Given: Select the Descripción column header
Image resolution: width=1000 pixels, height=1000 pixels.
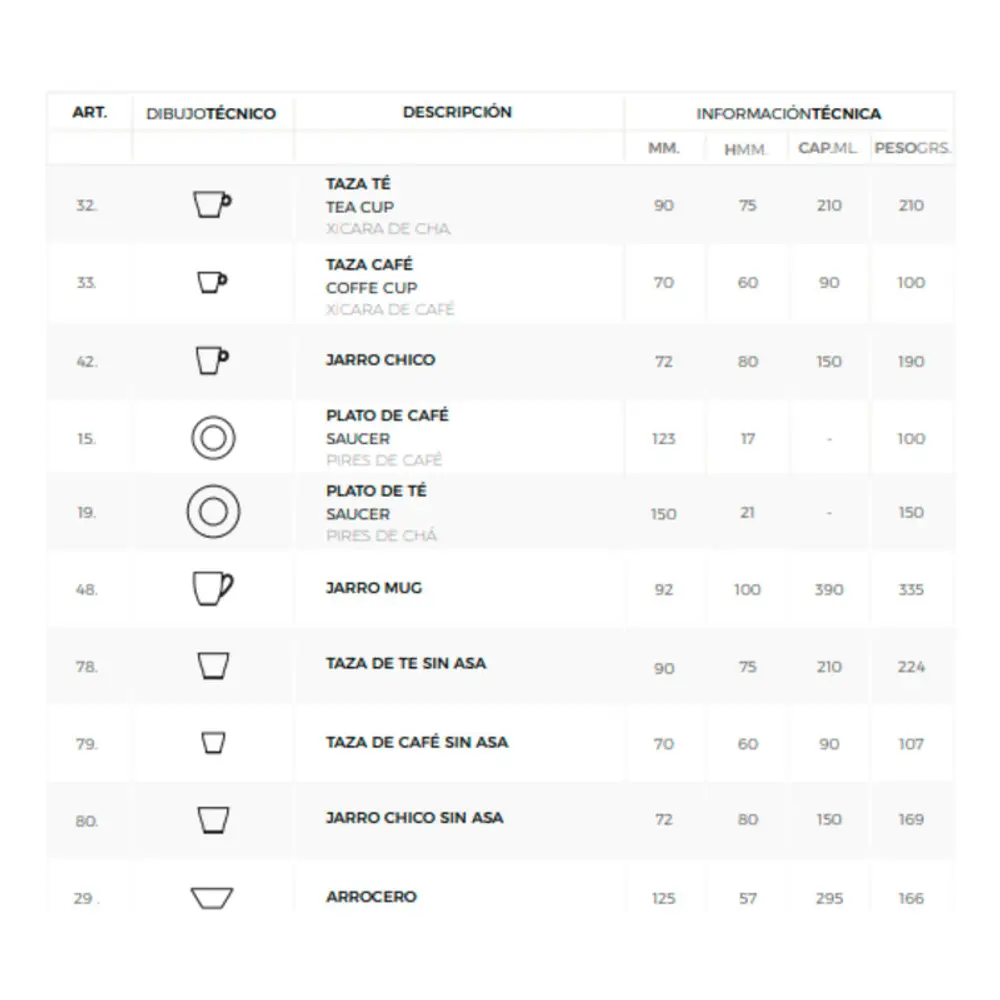Looking at the screenshot, I should tap(457, 112).
